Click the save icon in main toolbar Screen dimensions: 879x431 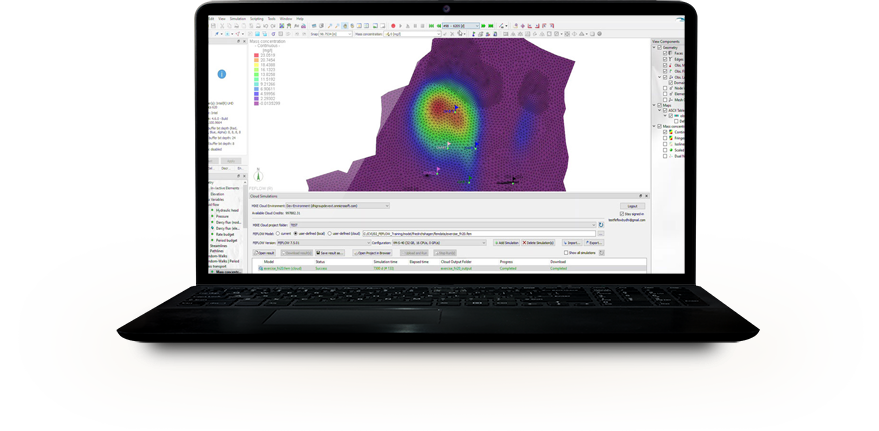coord(214,26)
